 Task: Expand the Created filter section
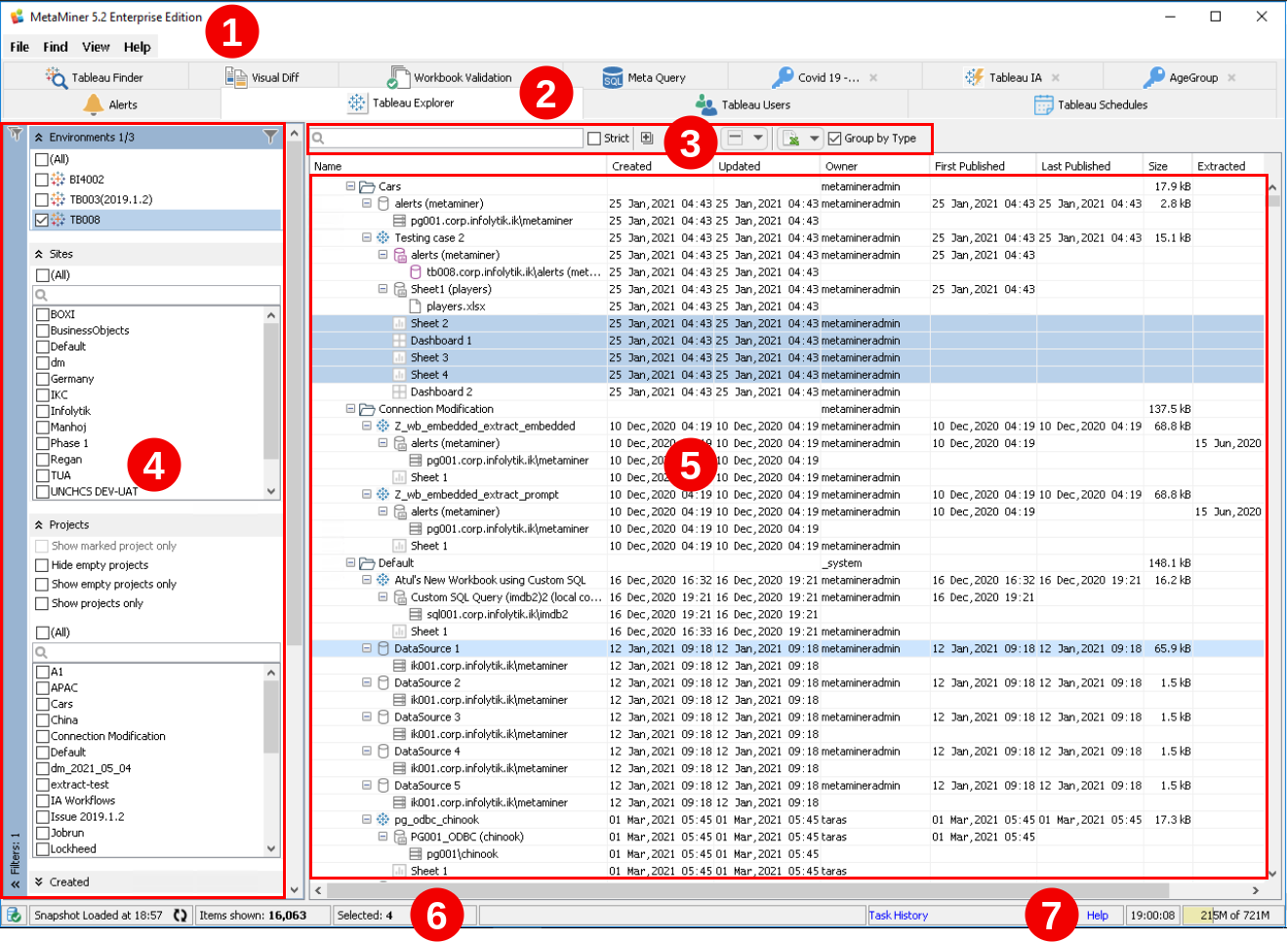pyautogui.click(x=39, y=881)
